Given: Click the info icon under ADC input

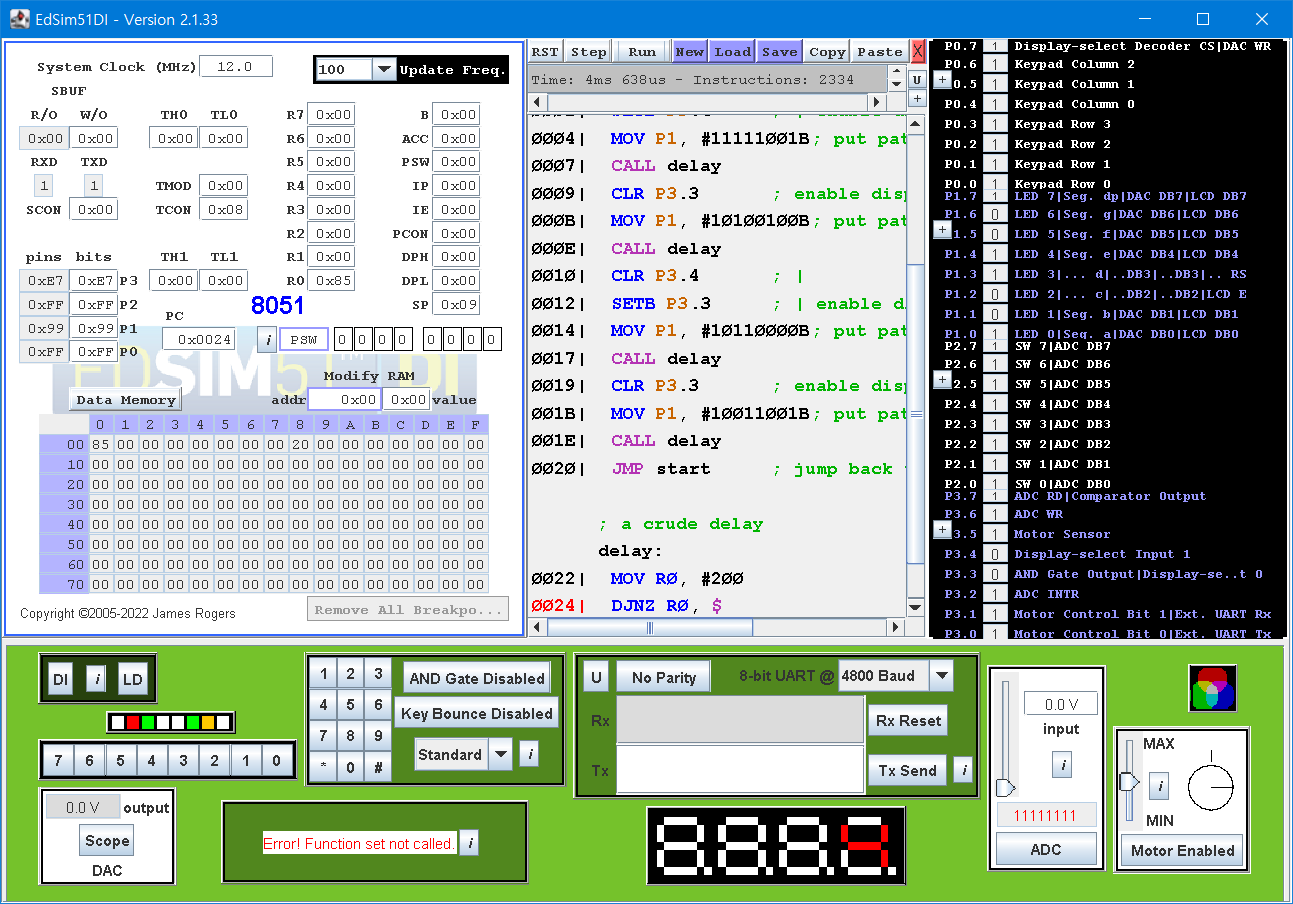Looking at the screenshot, I should point(1063,766).
